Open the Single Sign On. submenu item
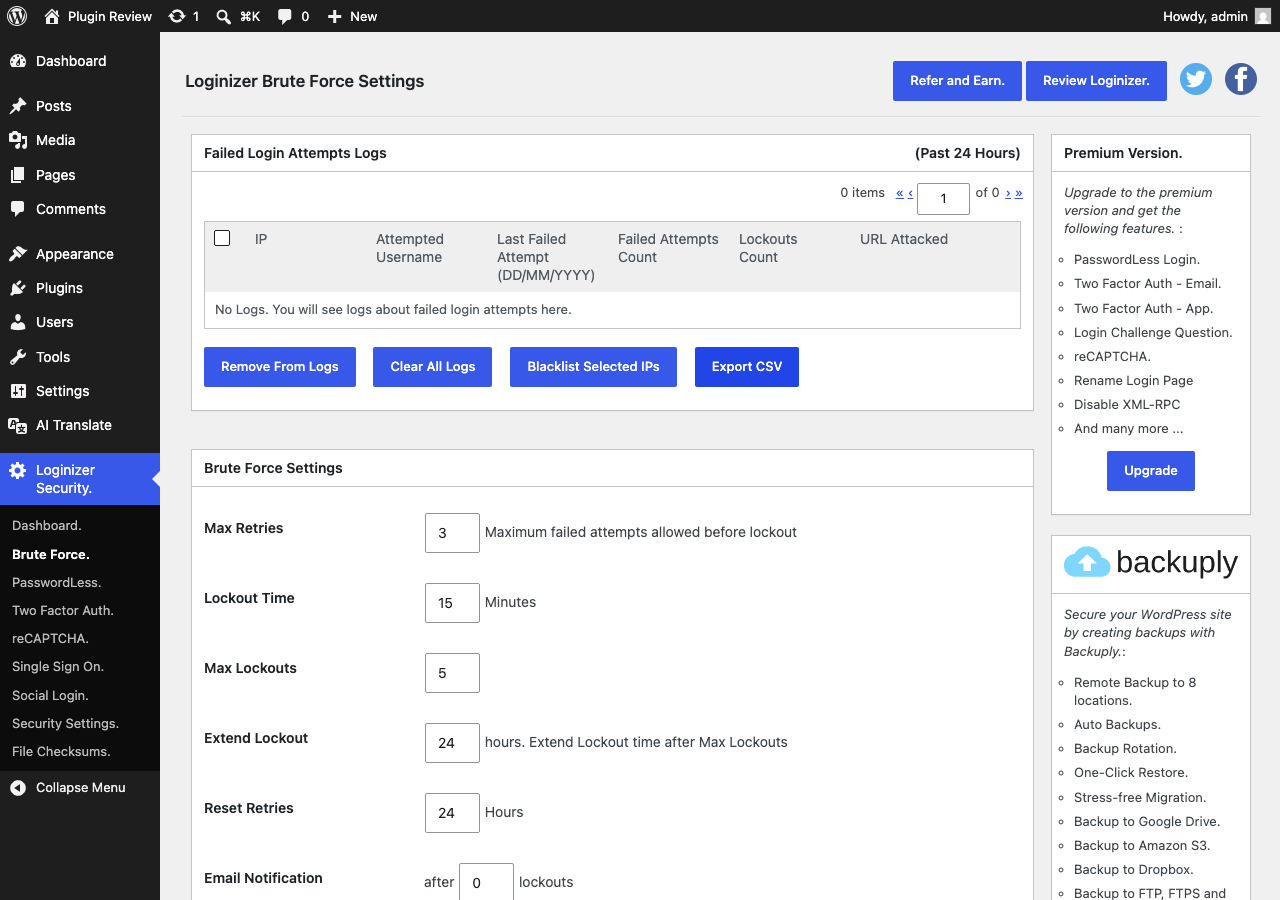The width and height of the screenshot is (1280, 900). (x=80, y=666)
